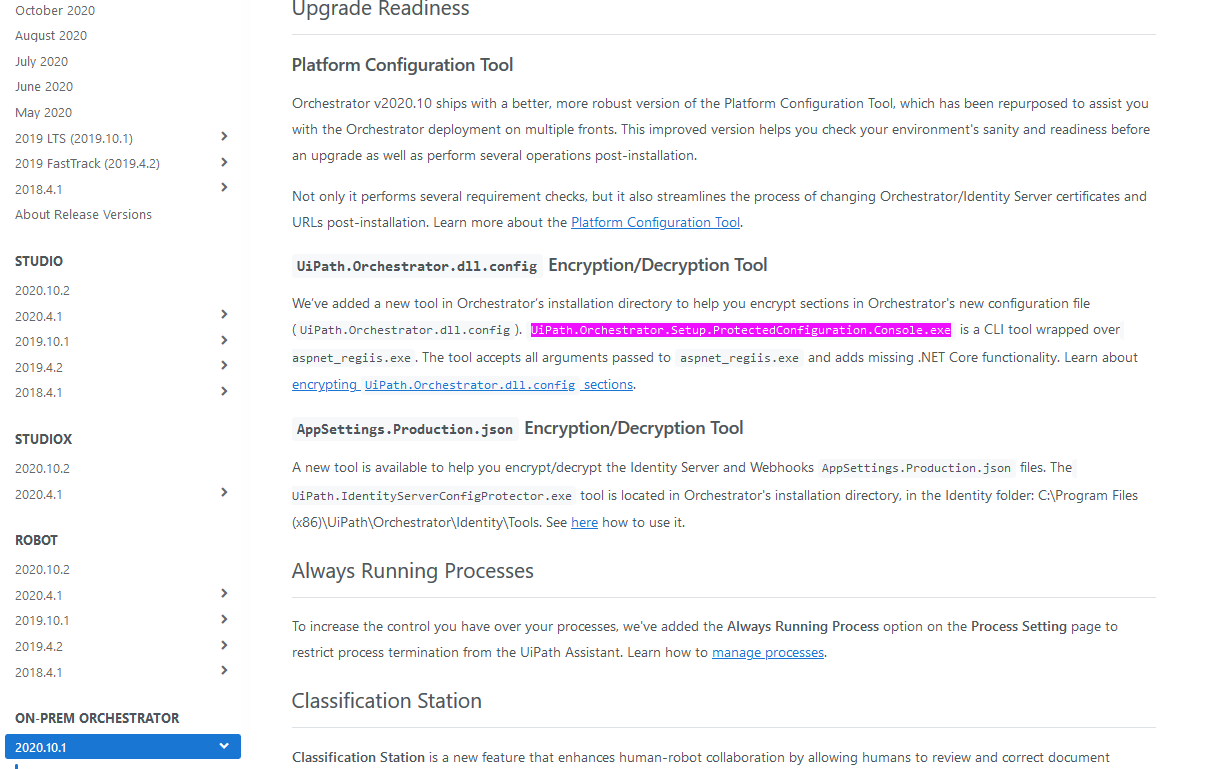Open August 2020 release notes
1210x769 pixels.
[x=51, y=36]
